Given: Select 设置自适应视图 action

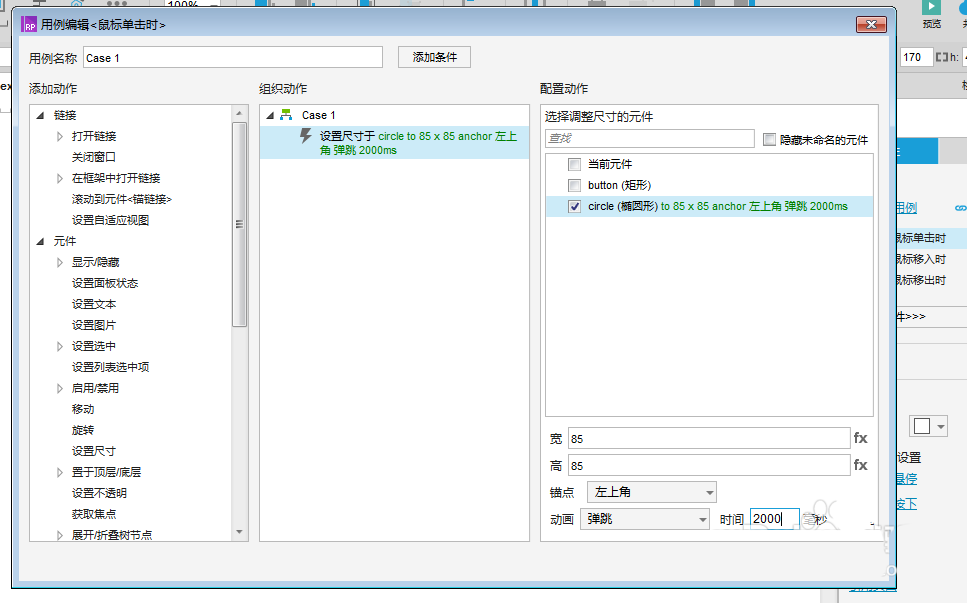Looking at the screenshot, I should point(110,220).
